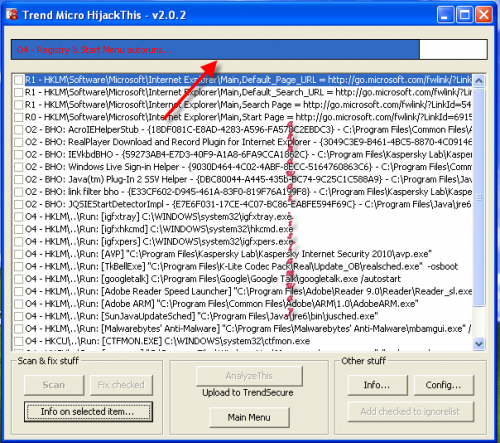The width and height of the screenshot is (500, 443).
Task: Select the avp.exe Kaspersky row text
Action: [228, 254]
